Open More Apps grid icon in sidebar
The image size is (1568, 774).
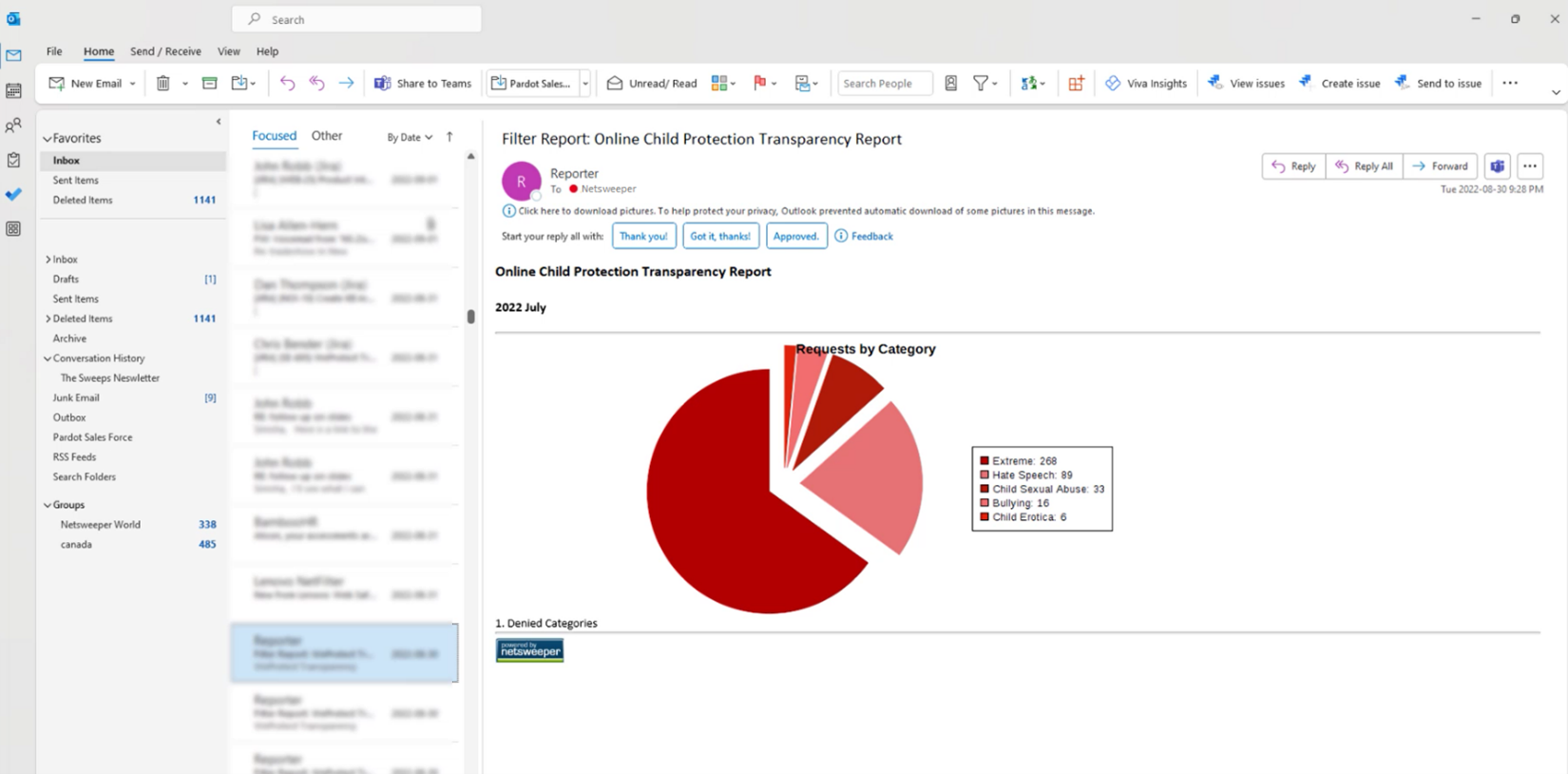tap(13, 228)
